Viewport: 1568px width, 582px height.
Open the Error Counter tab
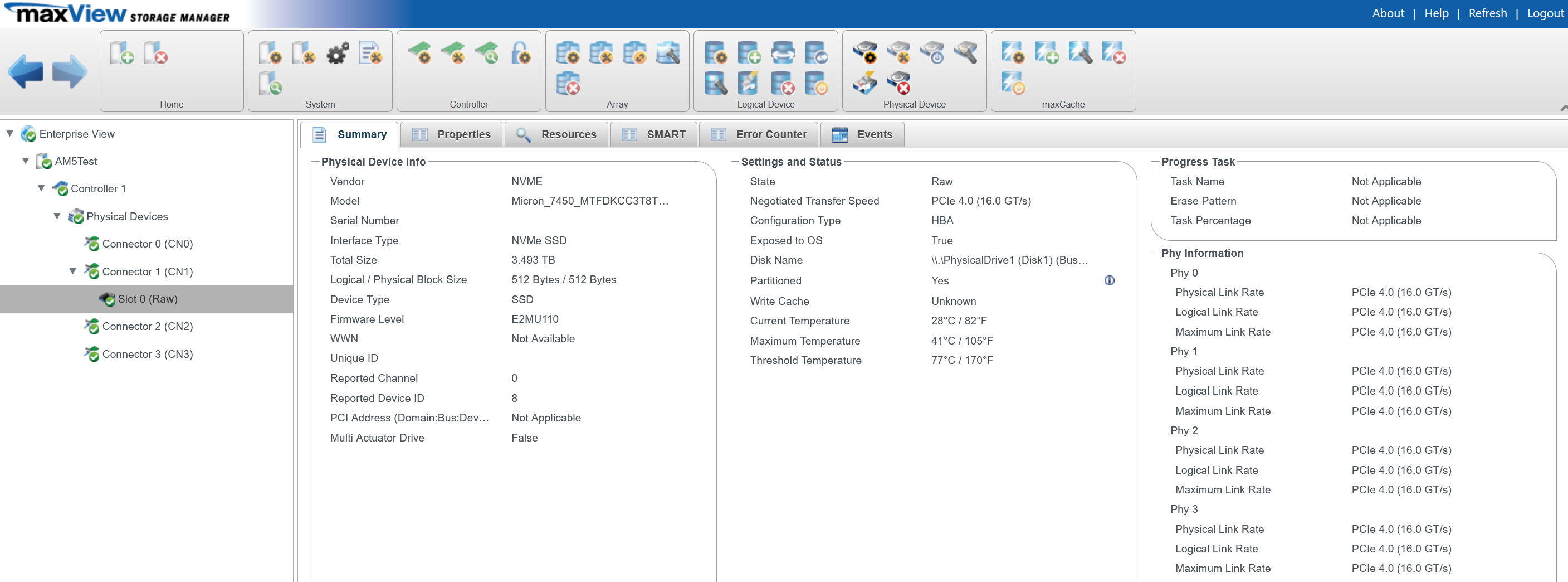[759, 135]
